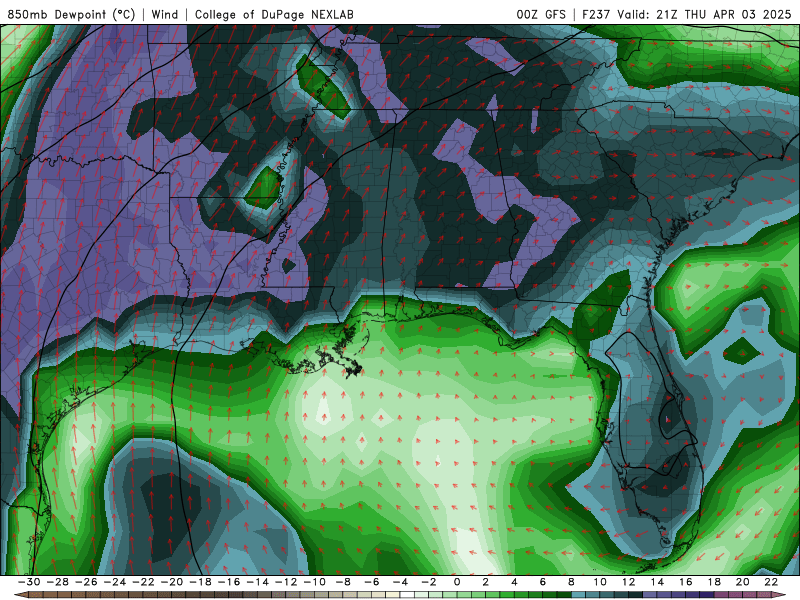Click the -20 colorbar label

(x=172, y=582)
